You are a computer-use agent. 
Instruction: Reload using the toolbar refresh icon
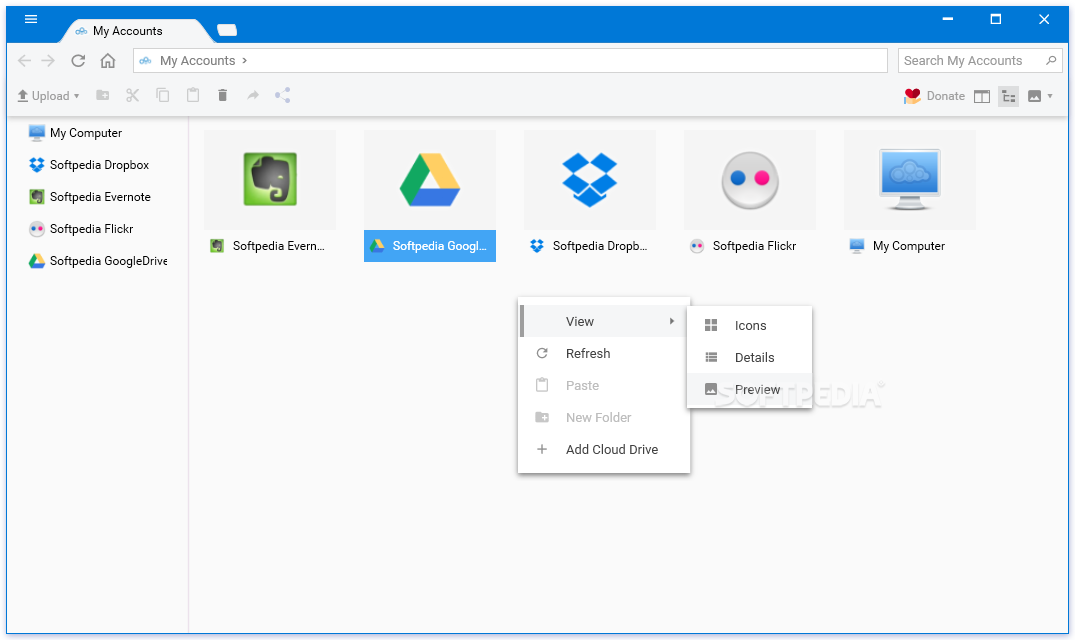(78, 61)
